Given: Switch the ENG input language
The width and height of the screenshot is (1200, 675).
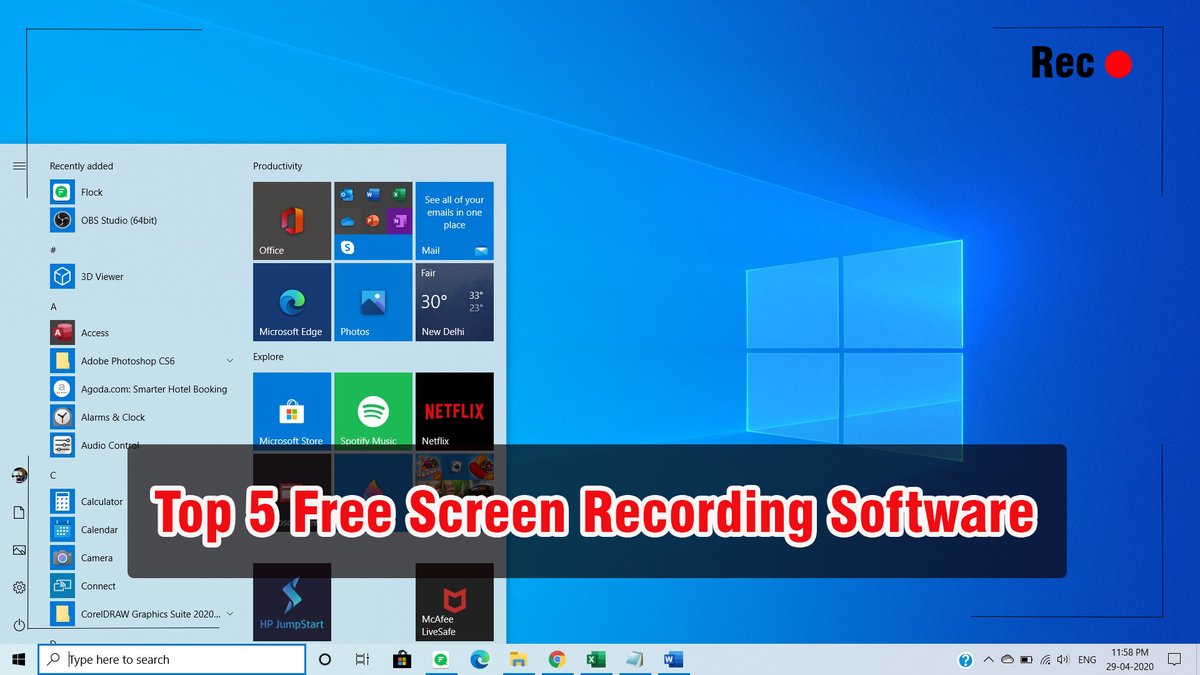Looking at the screenshot, I should tap(1087, 660).
